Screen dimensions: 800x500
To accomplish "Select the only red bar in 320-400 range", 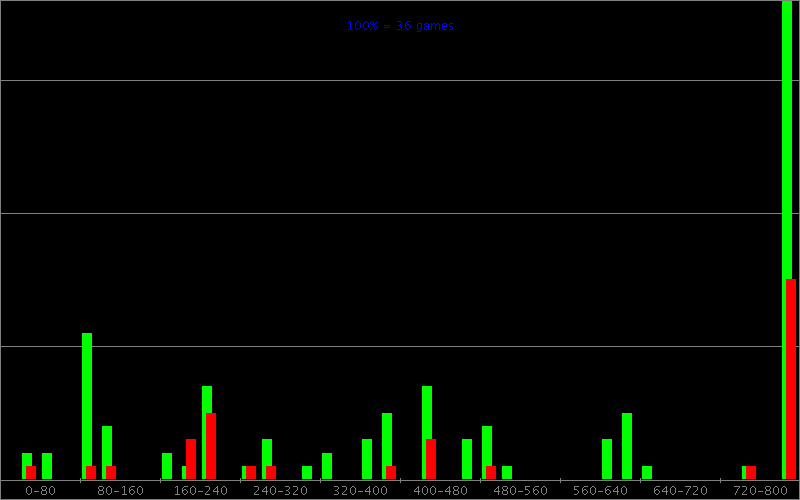I will pos(391,472).
